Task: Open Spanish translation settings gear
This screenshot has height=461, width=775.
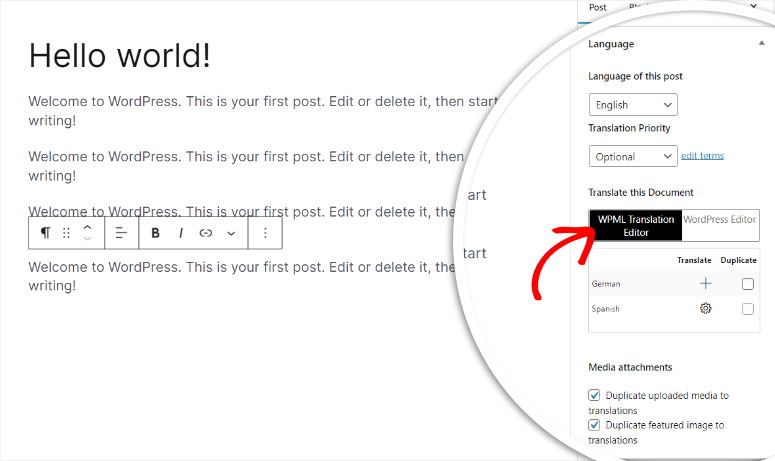Action: pos(706,308)
